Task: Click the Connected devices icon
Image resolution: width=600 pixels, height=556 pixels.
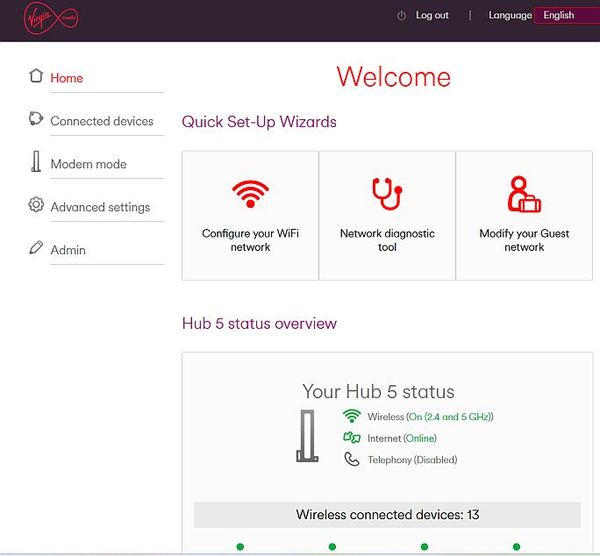Action: [x=36, y=118]
